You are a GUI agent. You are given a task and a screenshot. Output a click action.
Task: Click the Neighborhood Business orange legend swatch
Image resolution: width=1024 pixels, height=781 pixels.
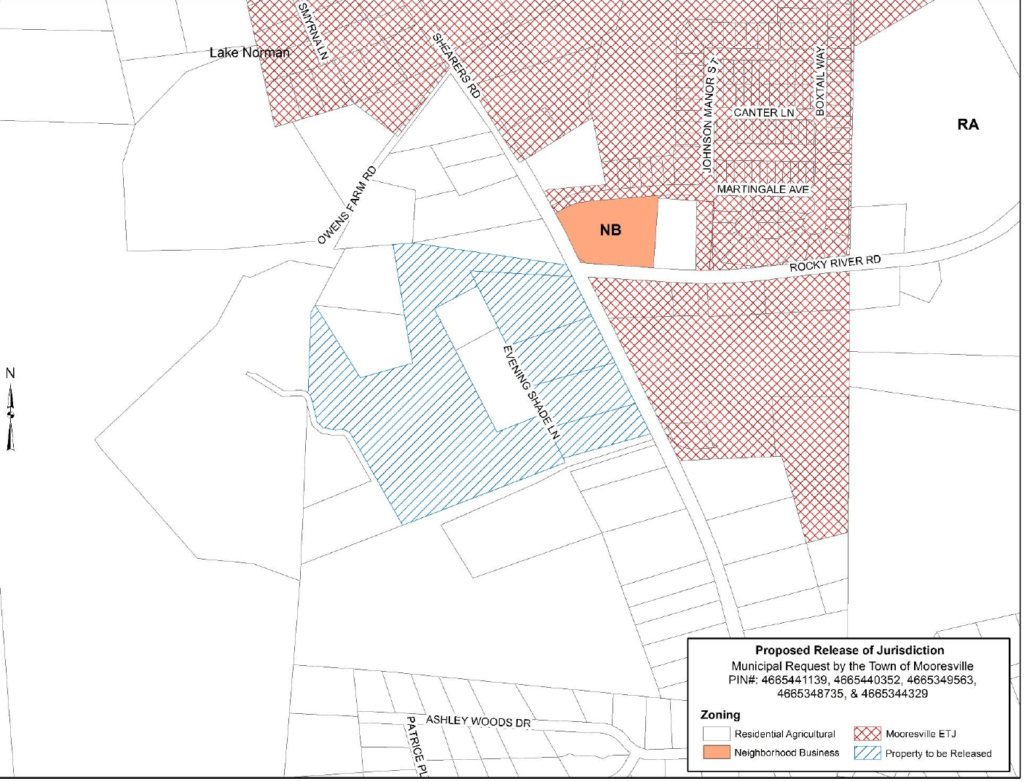(x=716, y=752)
